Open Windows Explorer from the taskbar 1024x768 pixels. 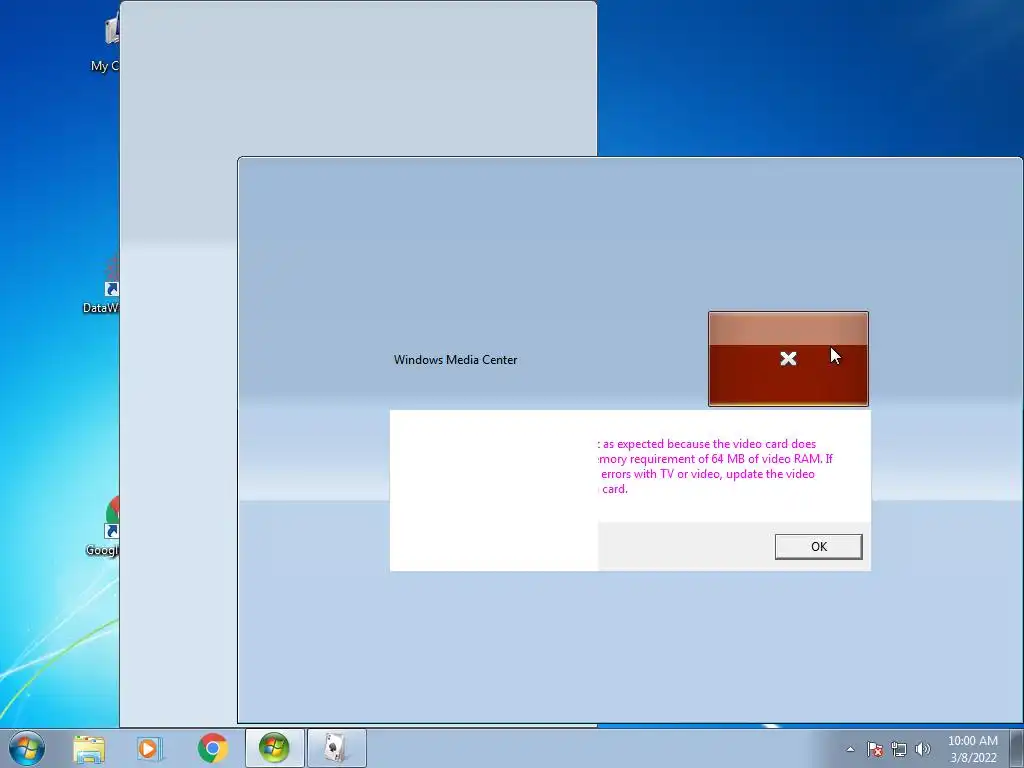click(89, 748)
